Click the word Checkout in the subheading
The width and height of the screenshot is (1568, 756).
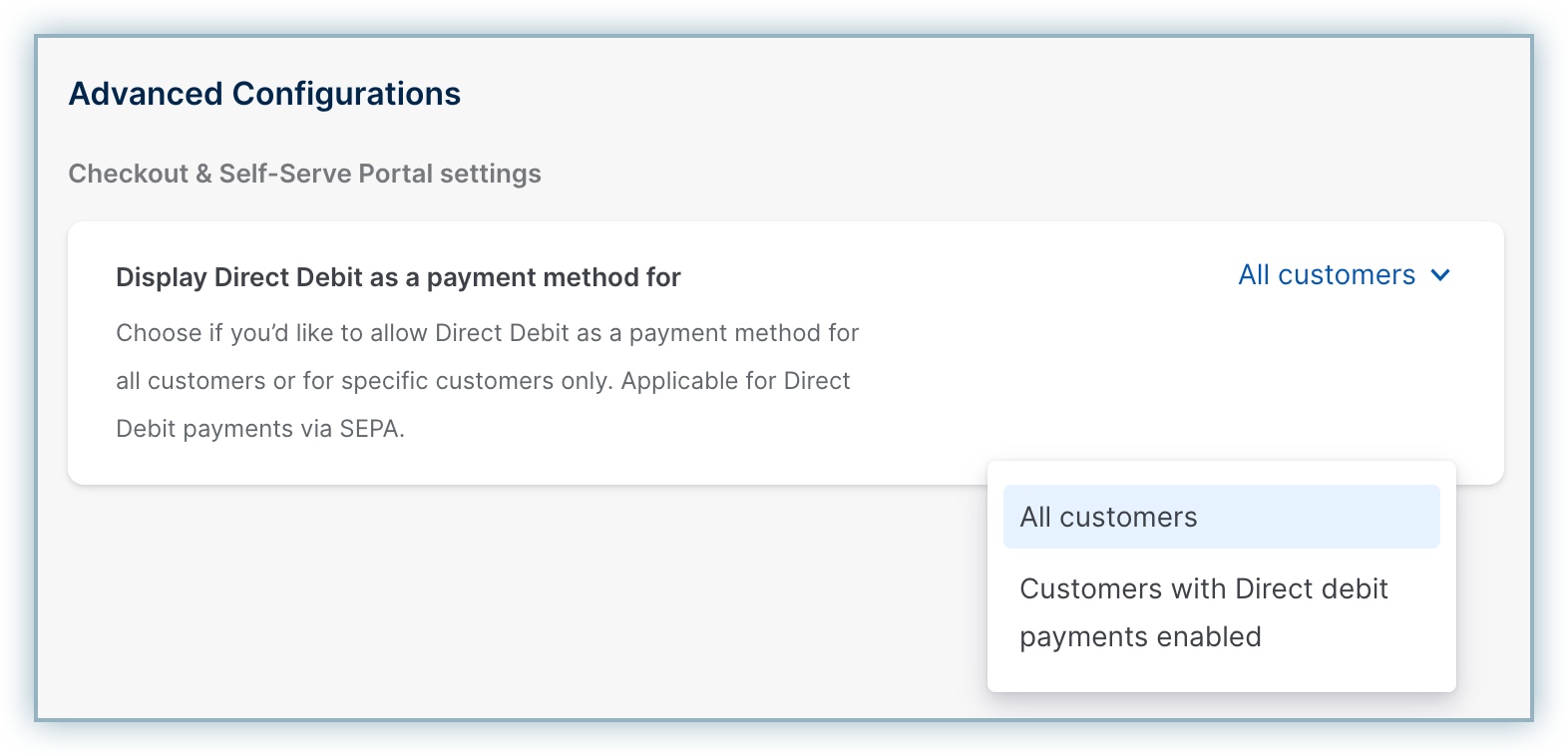coord(128,174)
